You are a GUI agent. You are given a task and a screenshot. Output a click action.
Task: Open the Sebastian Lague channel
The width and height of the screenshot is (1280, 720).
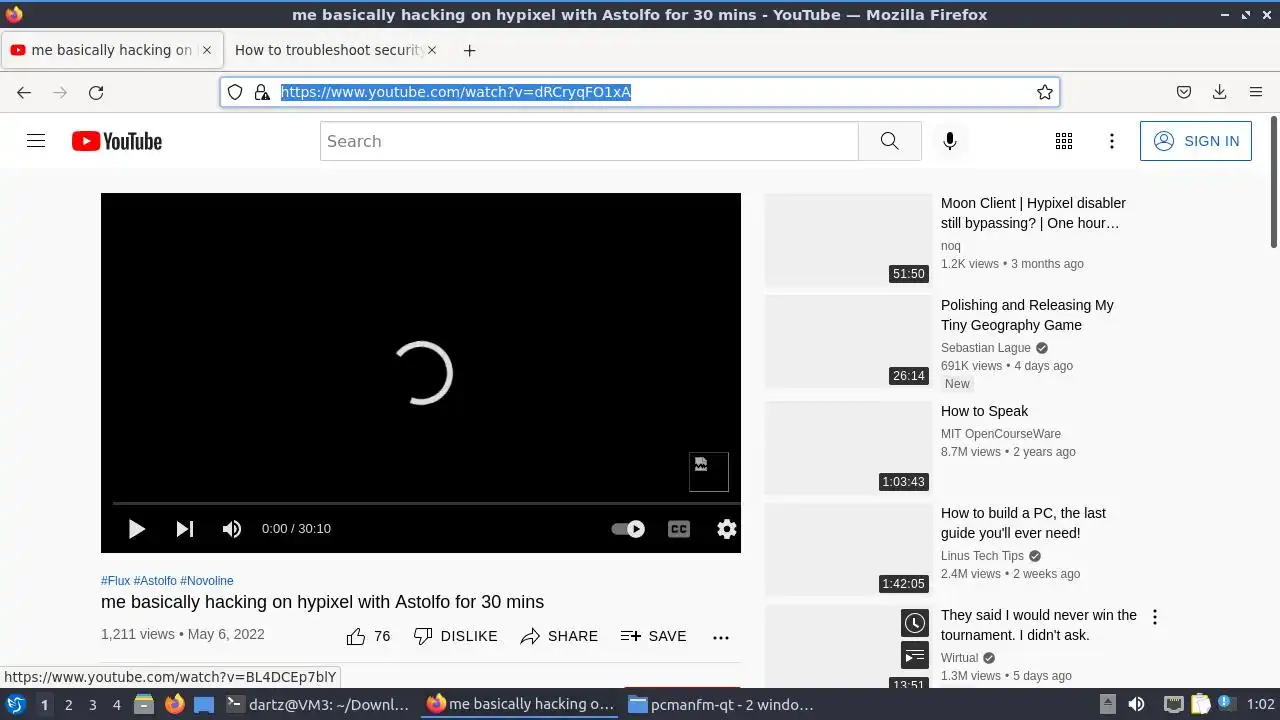[986, 348]
